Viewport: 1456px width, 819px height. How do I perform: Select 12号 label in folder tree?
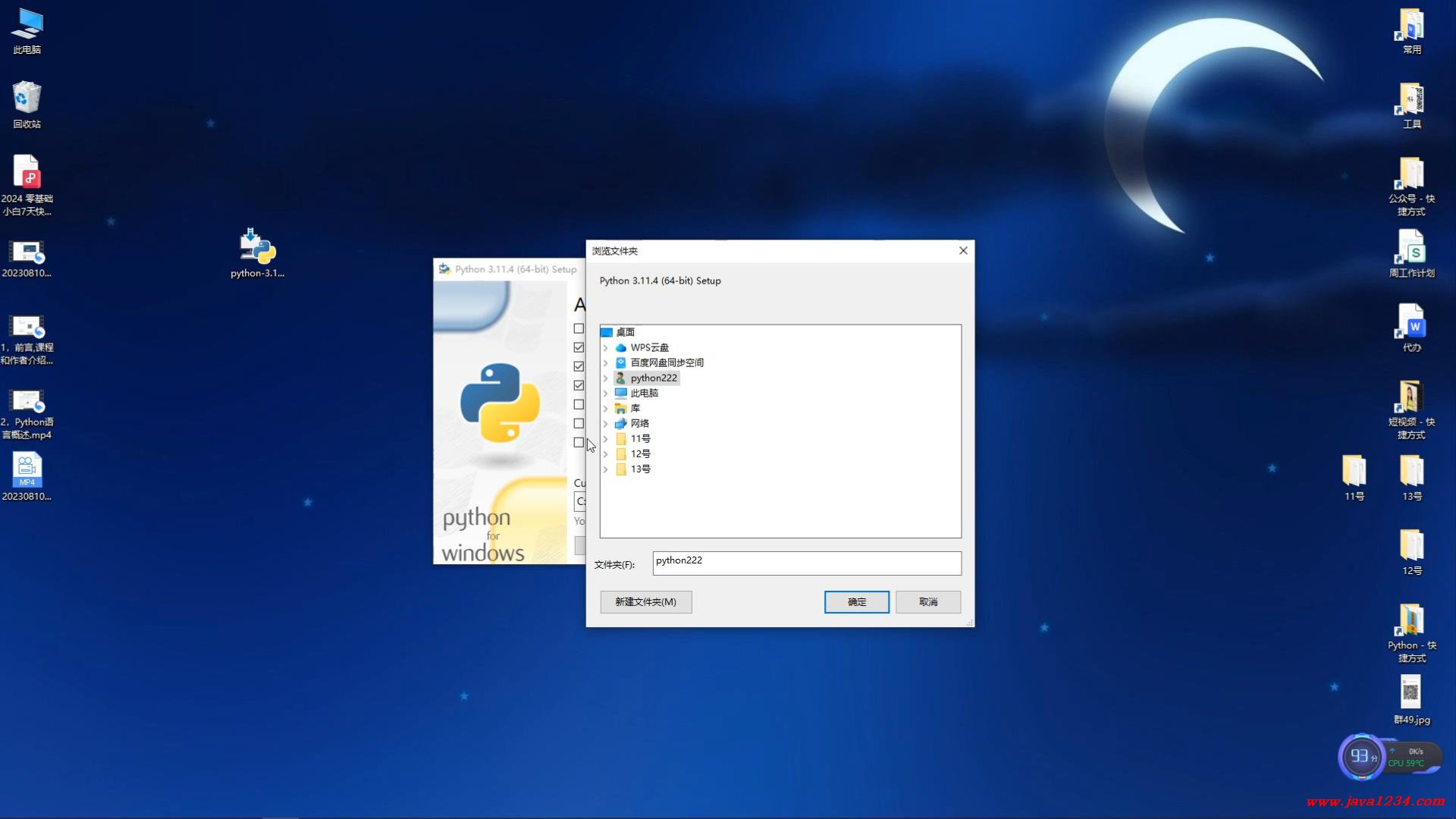(x=641, y=453)
